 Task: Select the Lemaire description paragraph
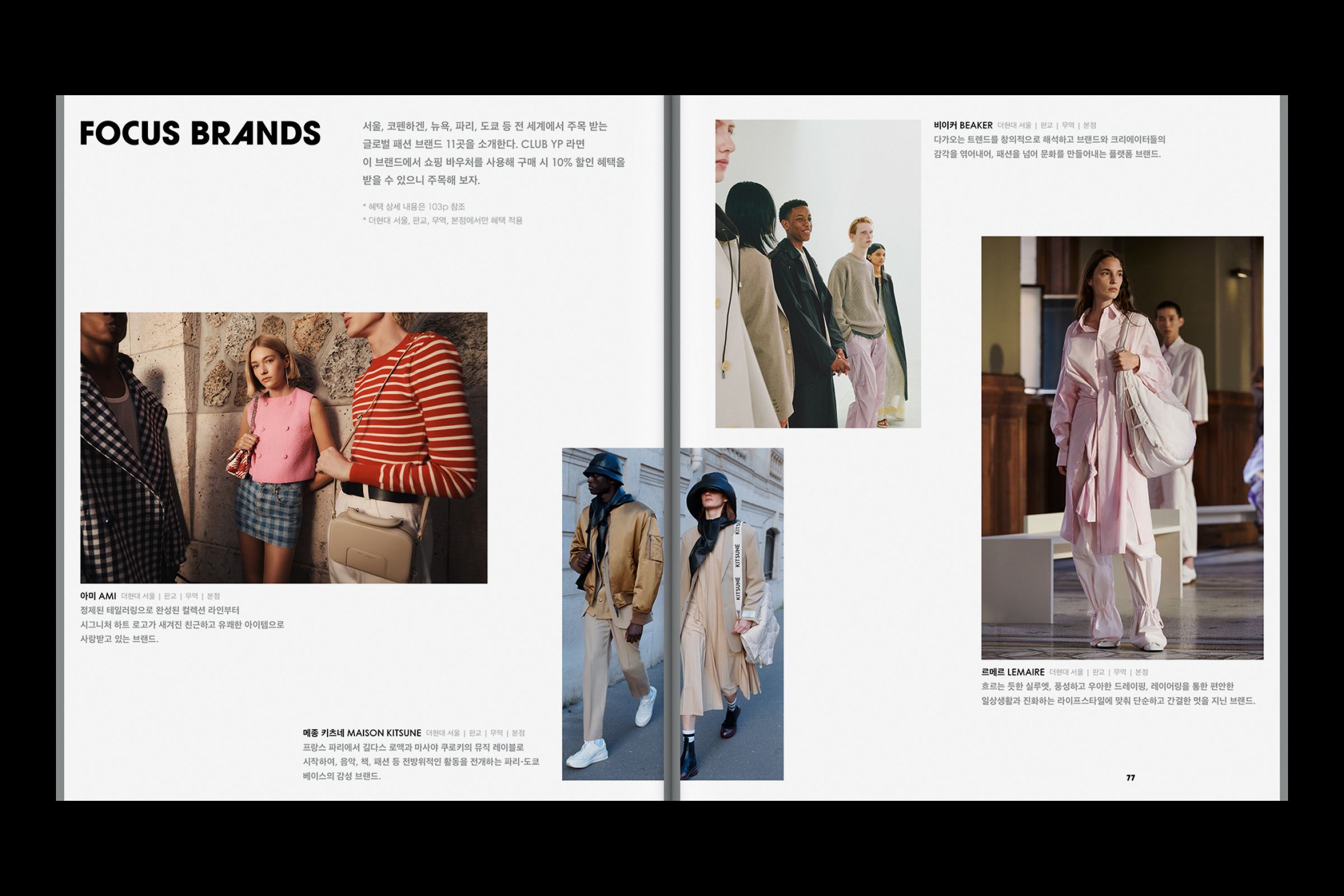[x=1118, y=694]
